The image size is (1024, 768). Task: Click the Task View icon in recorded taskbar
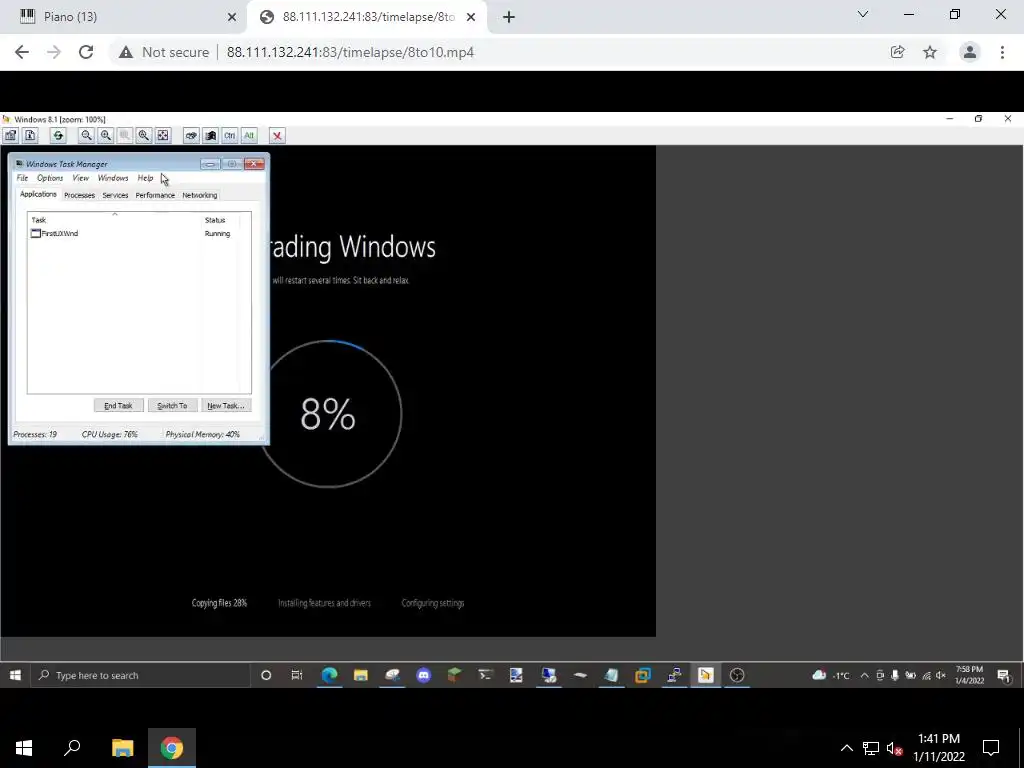coord(297,675)
